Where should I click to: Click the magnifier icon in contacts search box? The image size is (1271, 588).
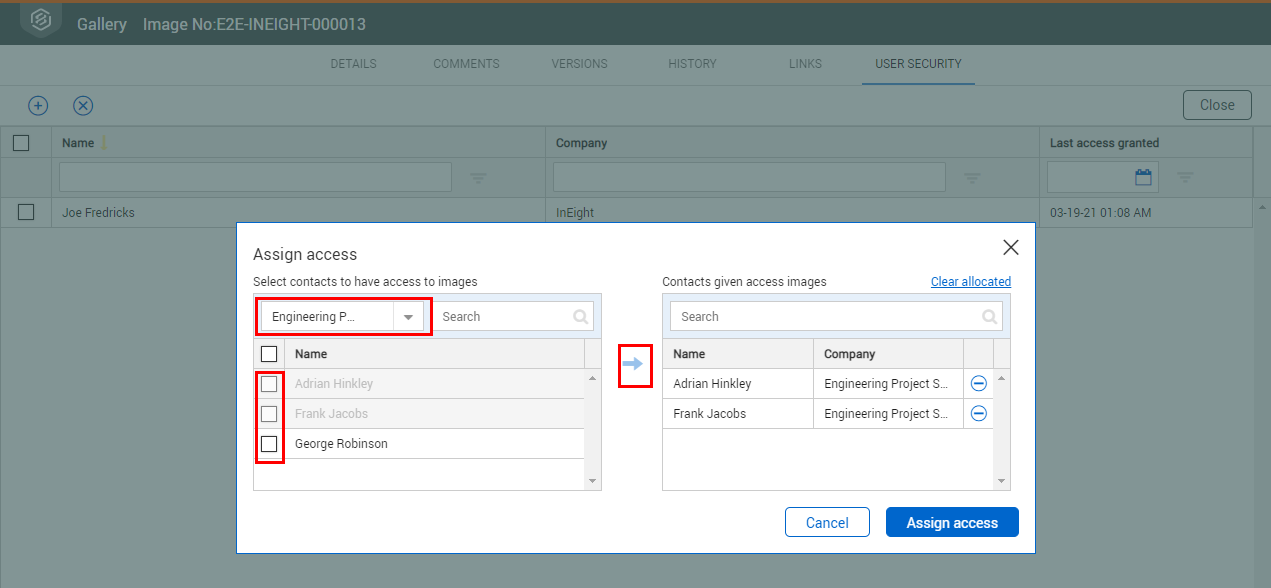[580, 316]
